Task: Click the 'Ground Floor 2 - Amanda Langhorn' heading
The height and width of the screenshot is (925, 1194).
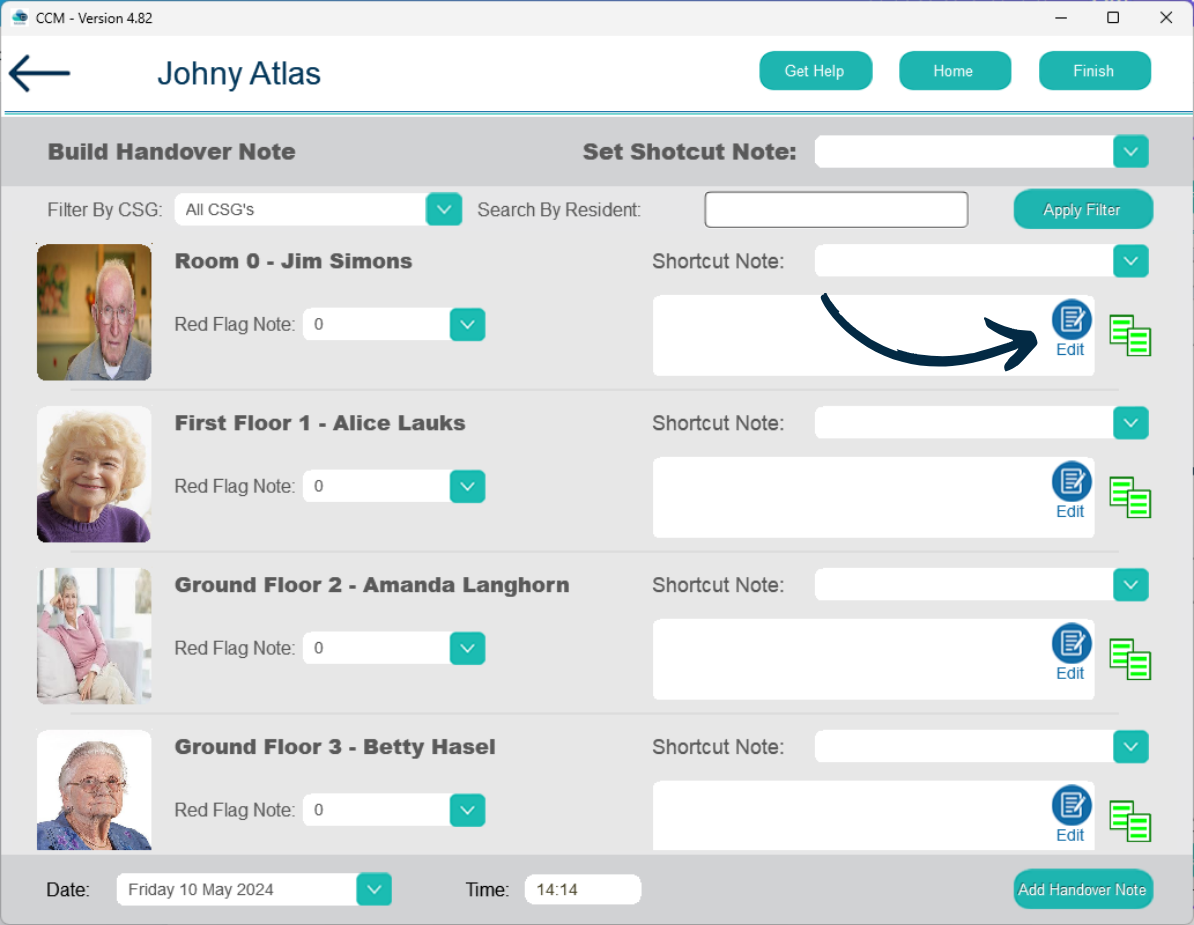Action: pos(372,585)
